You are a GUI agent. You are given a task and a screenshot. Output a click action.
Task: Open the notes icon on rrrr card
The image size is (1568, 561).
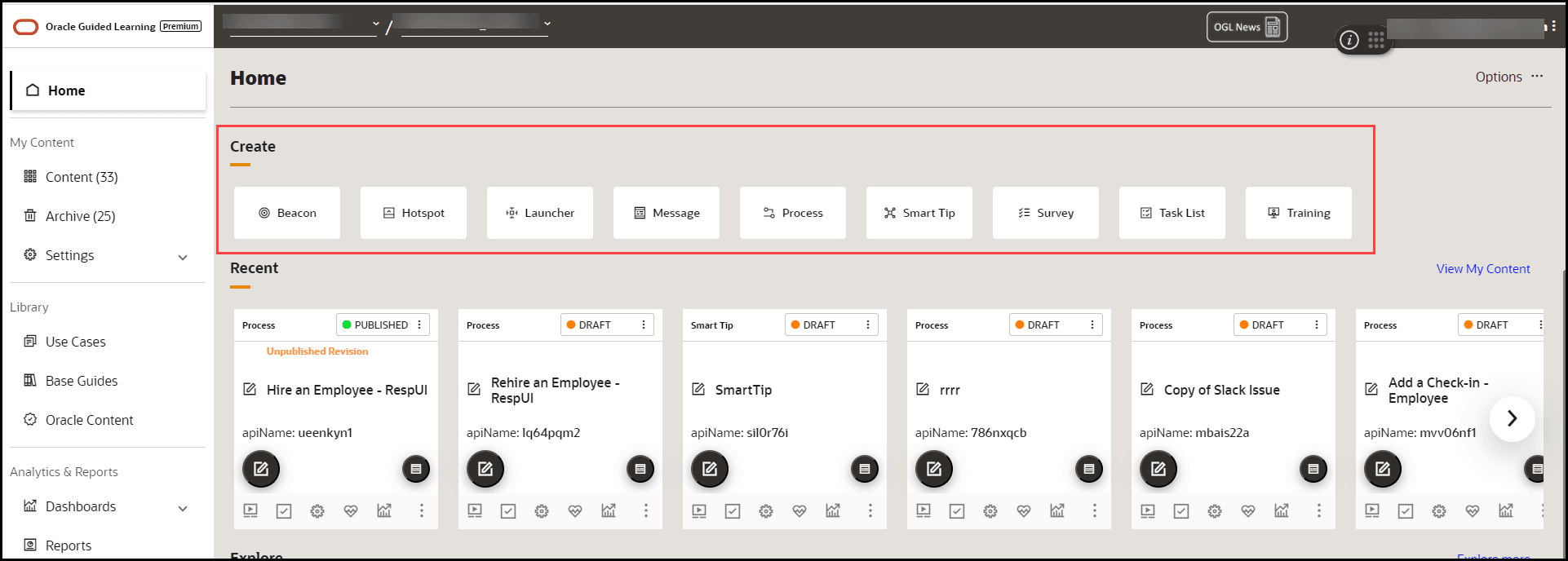click(x=1089, y=469)
